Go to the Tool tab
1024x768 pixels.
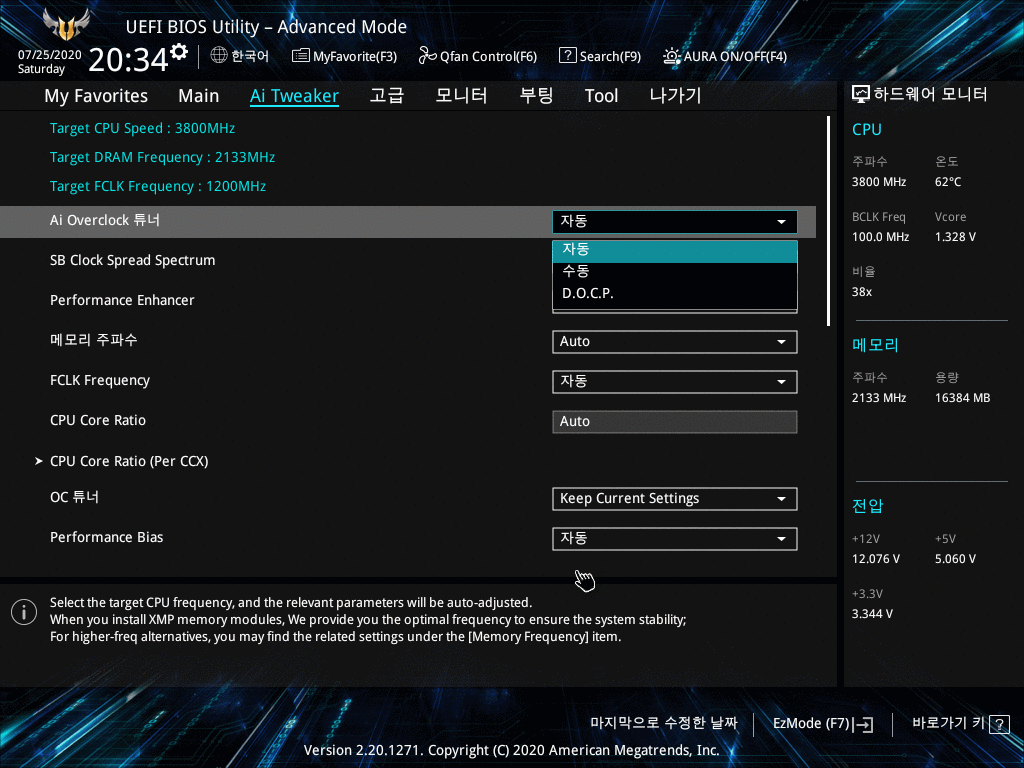tap(601, 96)
